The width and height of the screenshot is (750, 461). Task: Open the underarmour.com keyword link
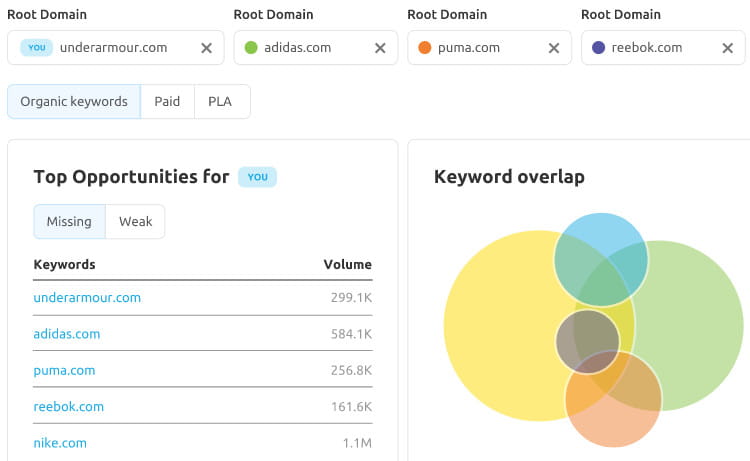(x=87, y=297)
